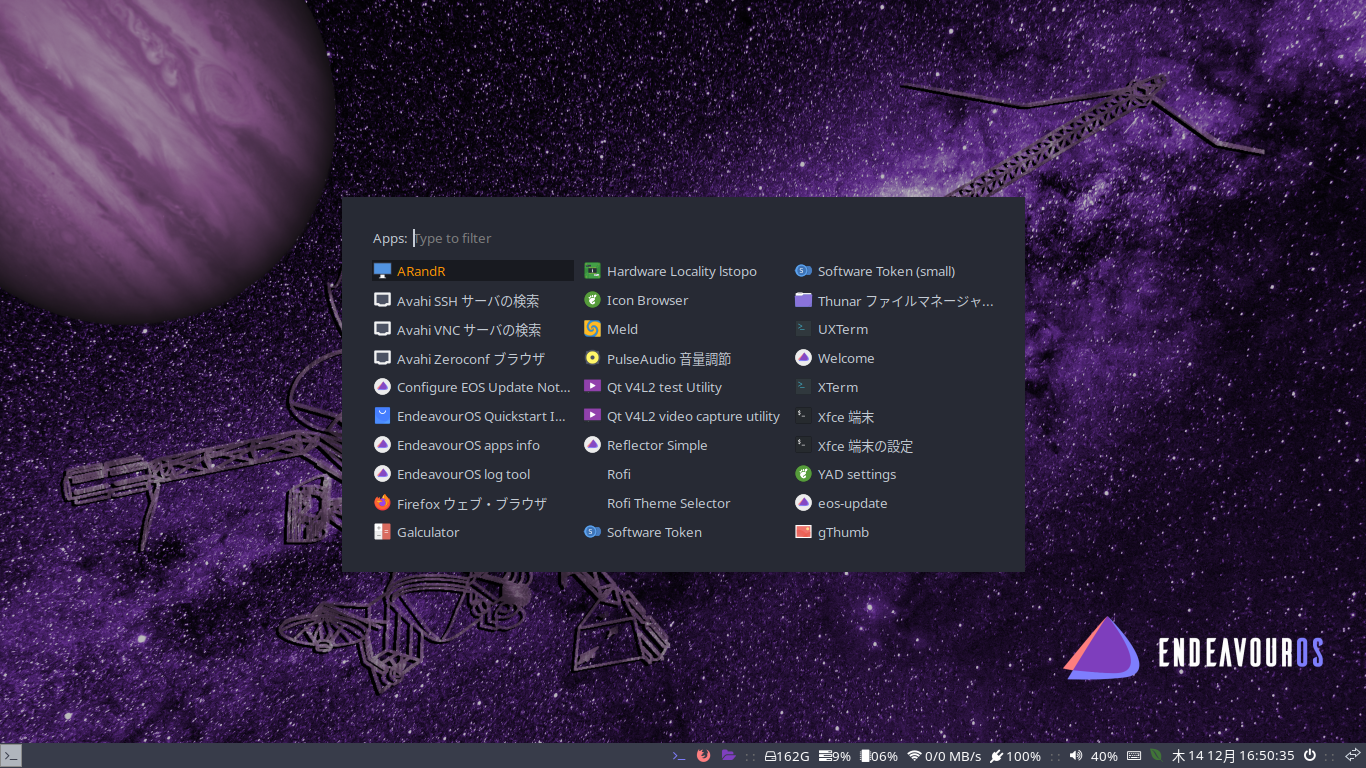Open Icon Browser
Image resolution: width=1366 pixels, height=768 pixels.
click(683, 300)
